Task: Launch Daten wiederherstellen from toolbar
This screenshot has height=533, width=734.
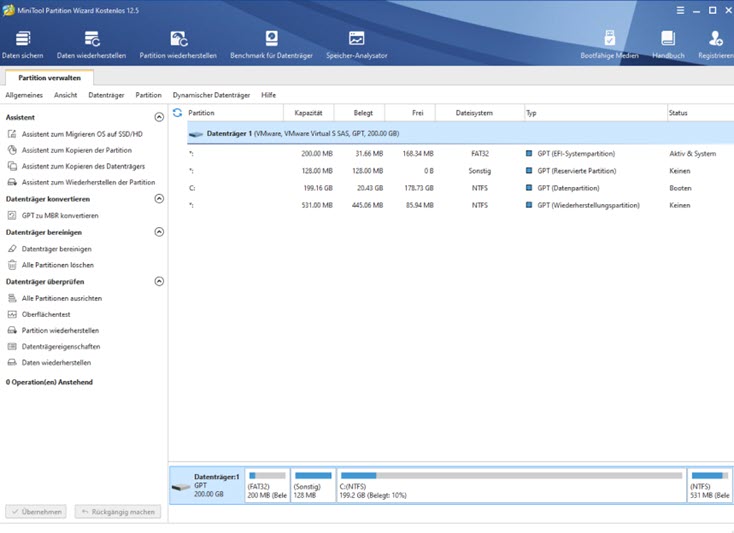Action: tap(91, 45)
